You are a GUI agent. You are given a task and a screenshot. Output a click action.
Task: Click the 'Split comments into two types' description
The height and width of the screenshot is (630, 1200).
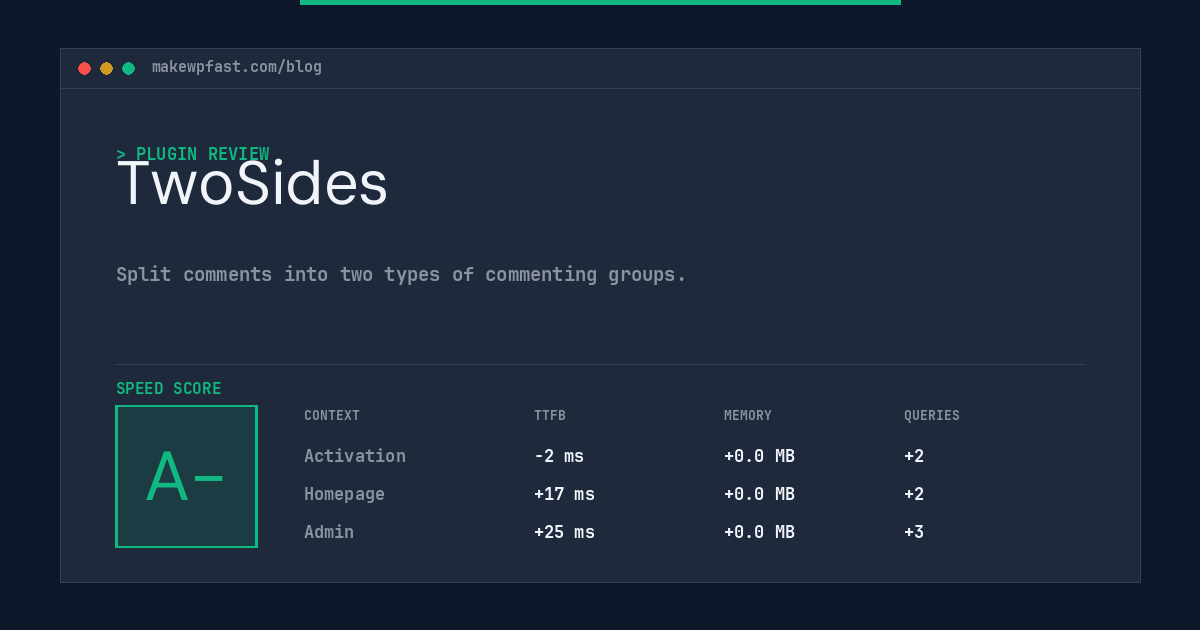click(401, 274)
